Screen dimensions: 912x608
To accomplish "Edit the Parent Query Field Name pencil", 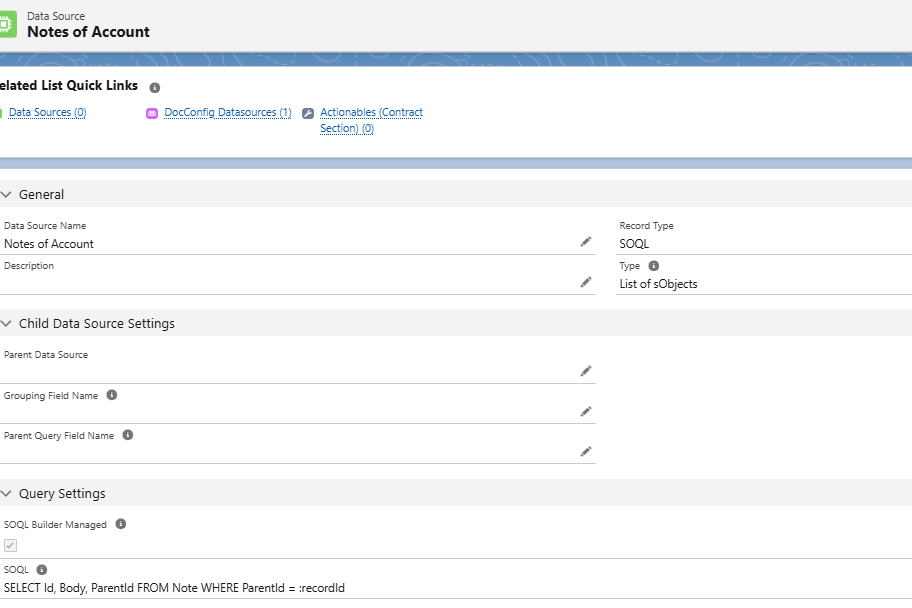I will coord(586,451).
